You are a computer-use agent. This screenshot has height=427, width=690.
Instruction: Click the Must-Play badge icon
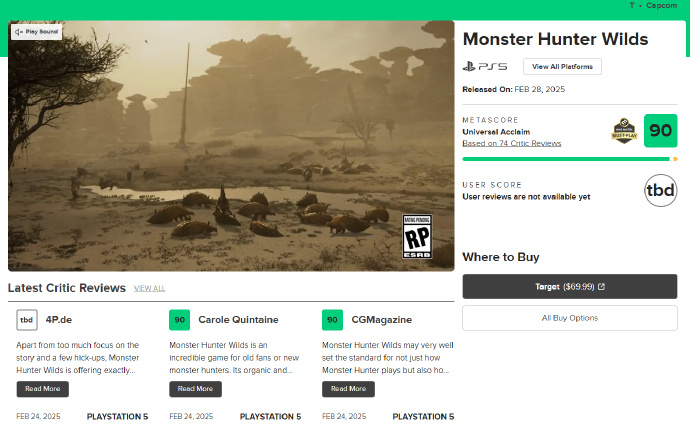pyautogui.click(x=624, y=131)
